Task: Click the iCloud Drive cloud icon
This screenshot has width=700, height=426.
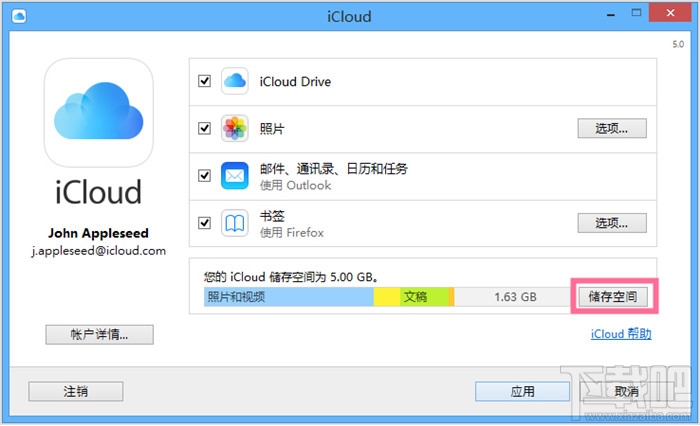Action: pyautogui.click(x=235, y=81)
